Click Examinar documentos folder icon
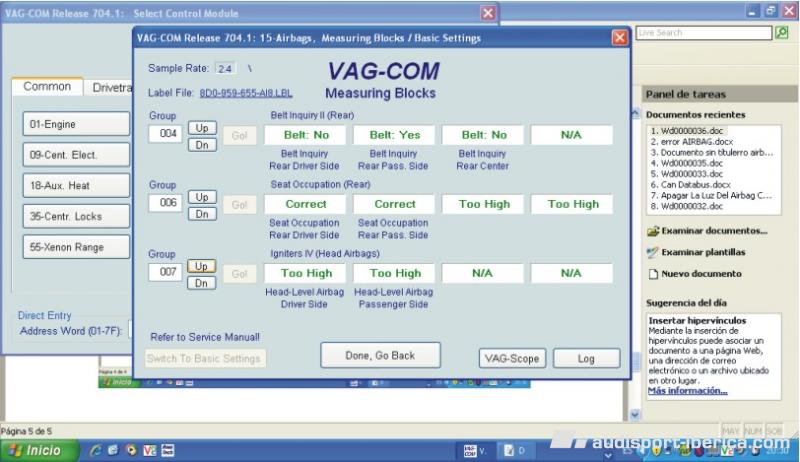This screenshot has width=800, height=462. pos(653,231)
